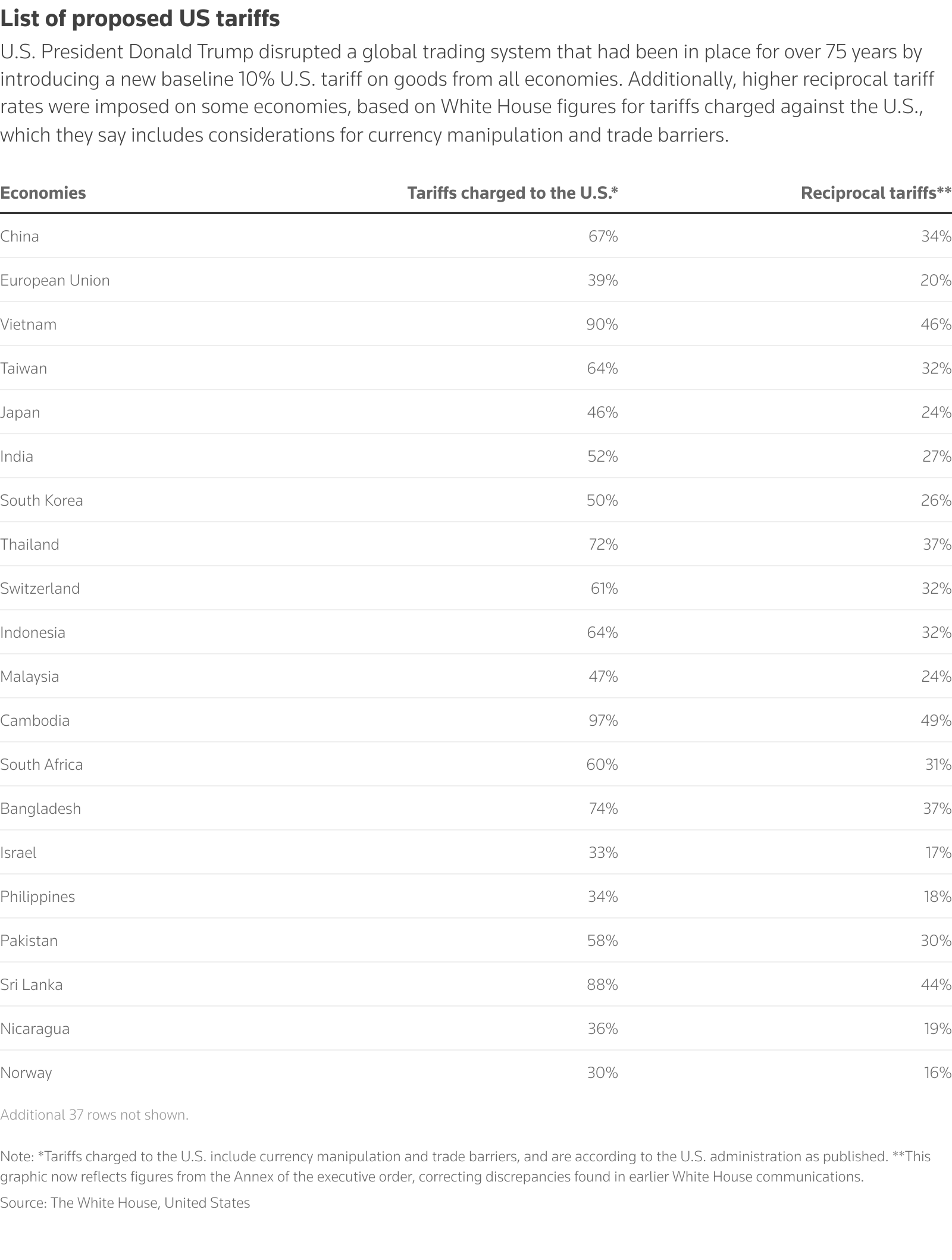Click the South Korea economy name
This screenshot has width=952, height=1260.
42,500
